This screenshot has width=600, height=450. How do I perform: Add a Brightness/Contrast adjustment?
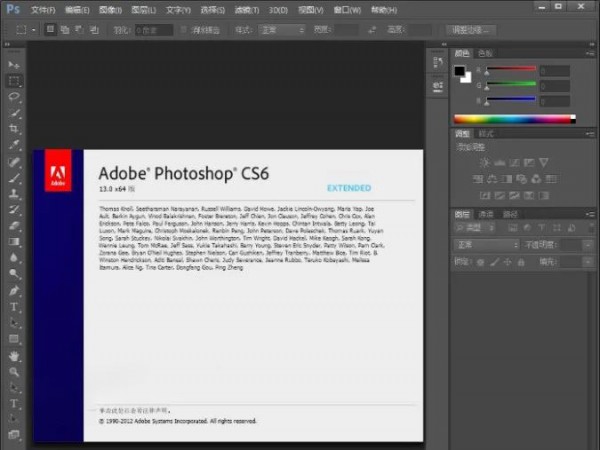(485, 163)
